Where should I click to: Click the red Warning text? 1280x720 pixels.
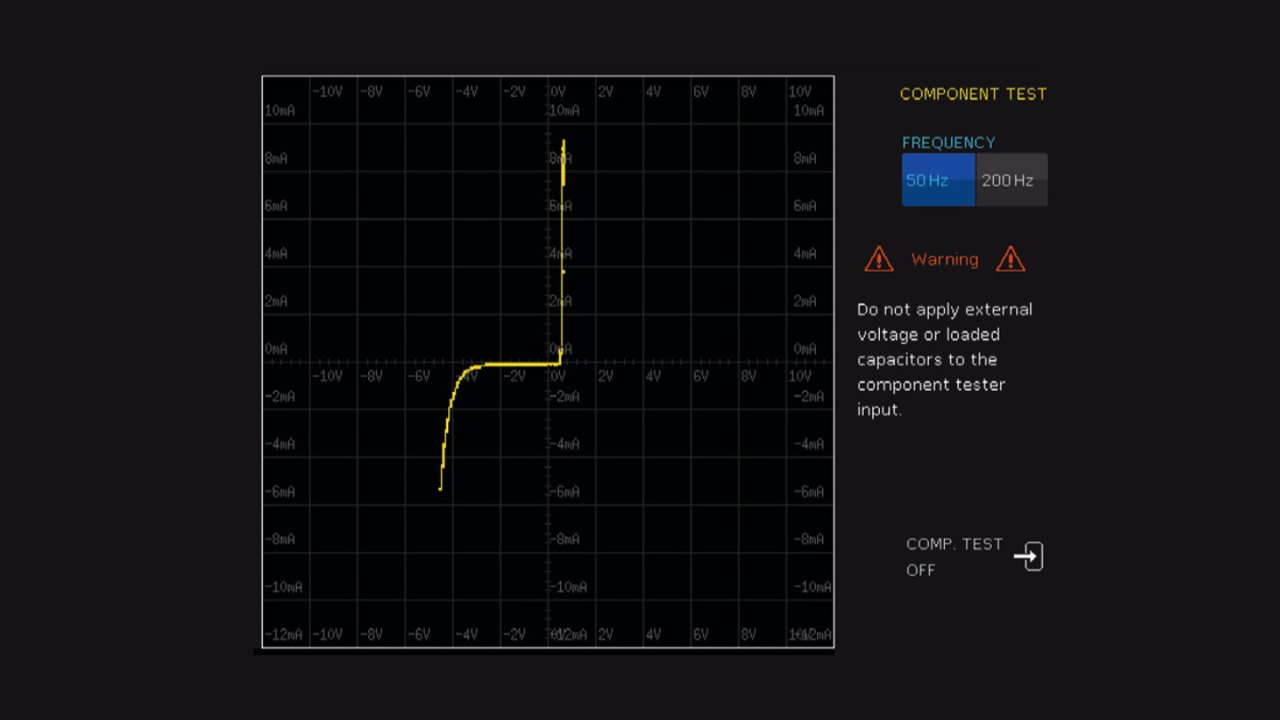[944, 260]
